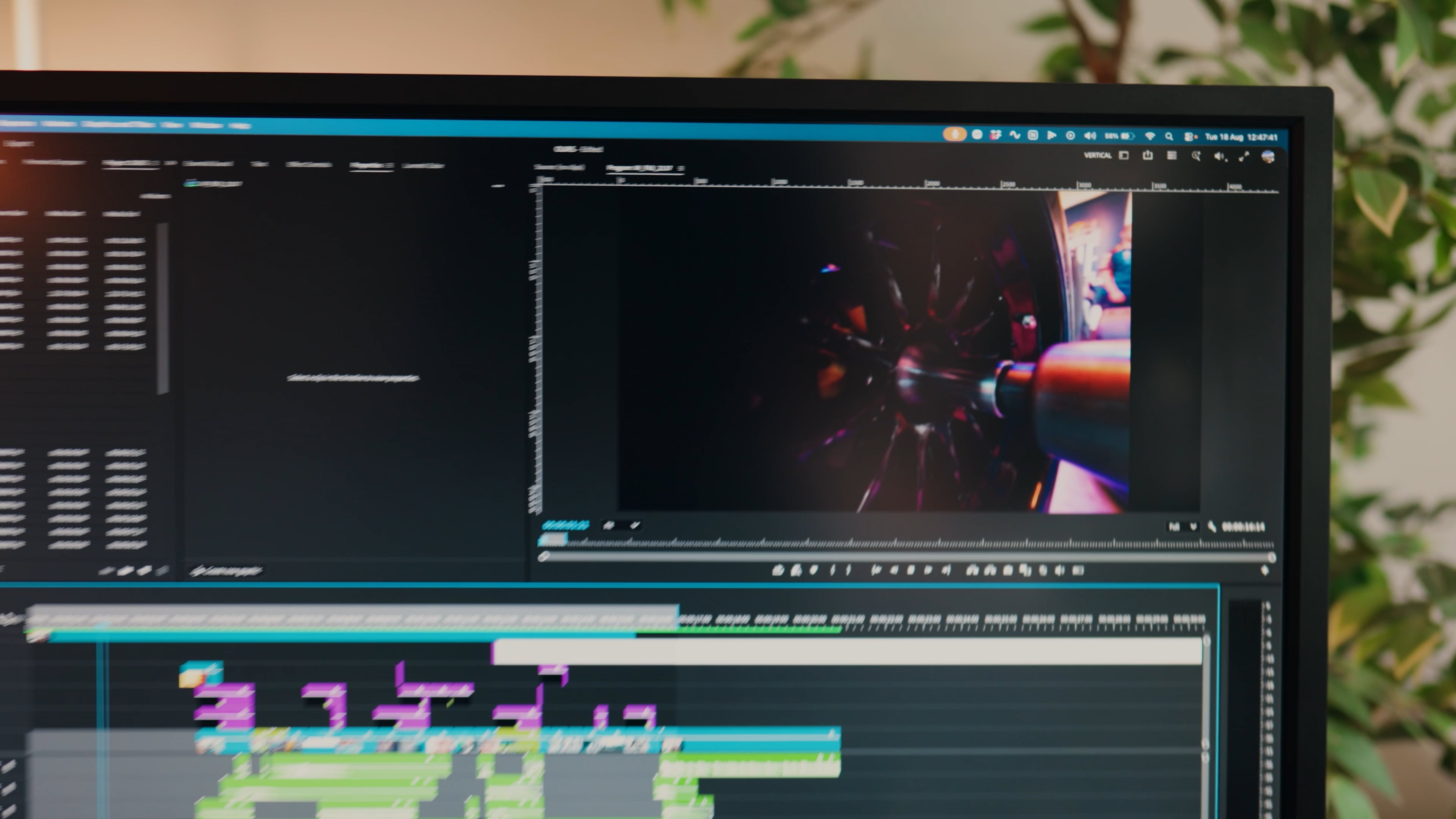1456x819 pixels.
Task: Toggle full screen with the arrows icon
Action: click(x=1244, y=157)
